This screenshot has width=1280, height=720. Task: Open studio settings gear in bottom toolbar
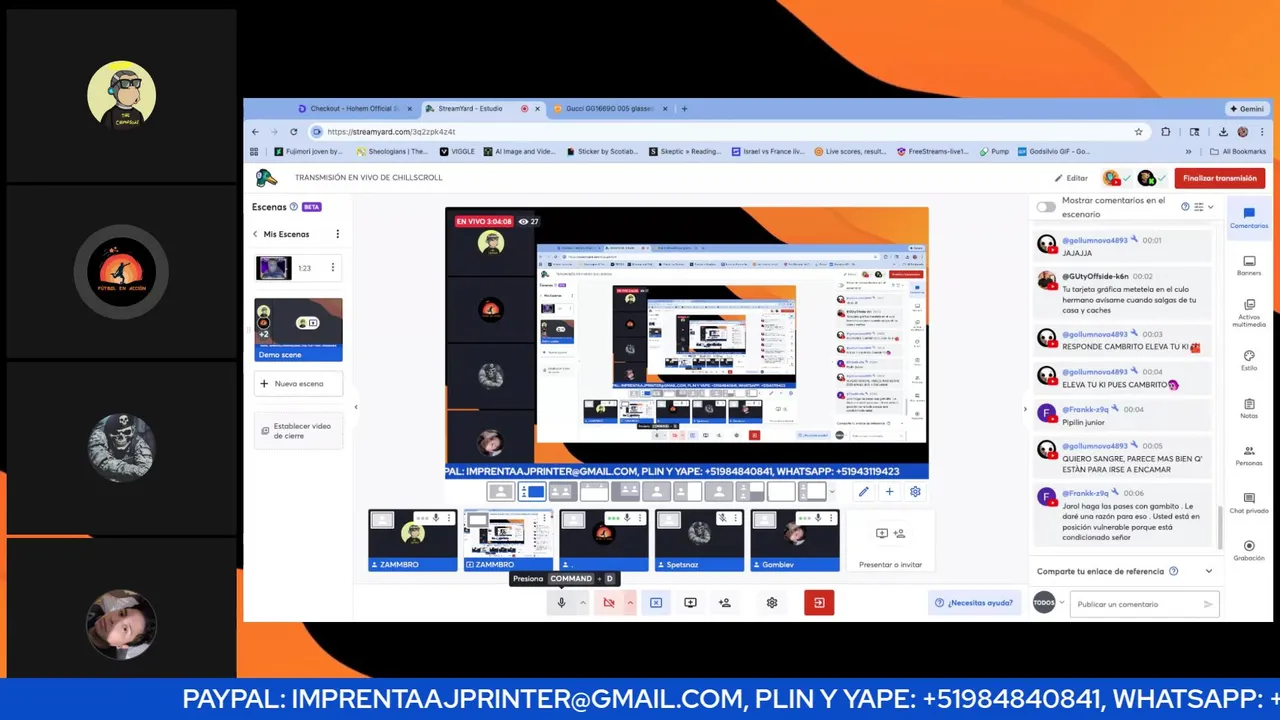(x=772, y=603)
